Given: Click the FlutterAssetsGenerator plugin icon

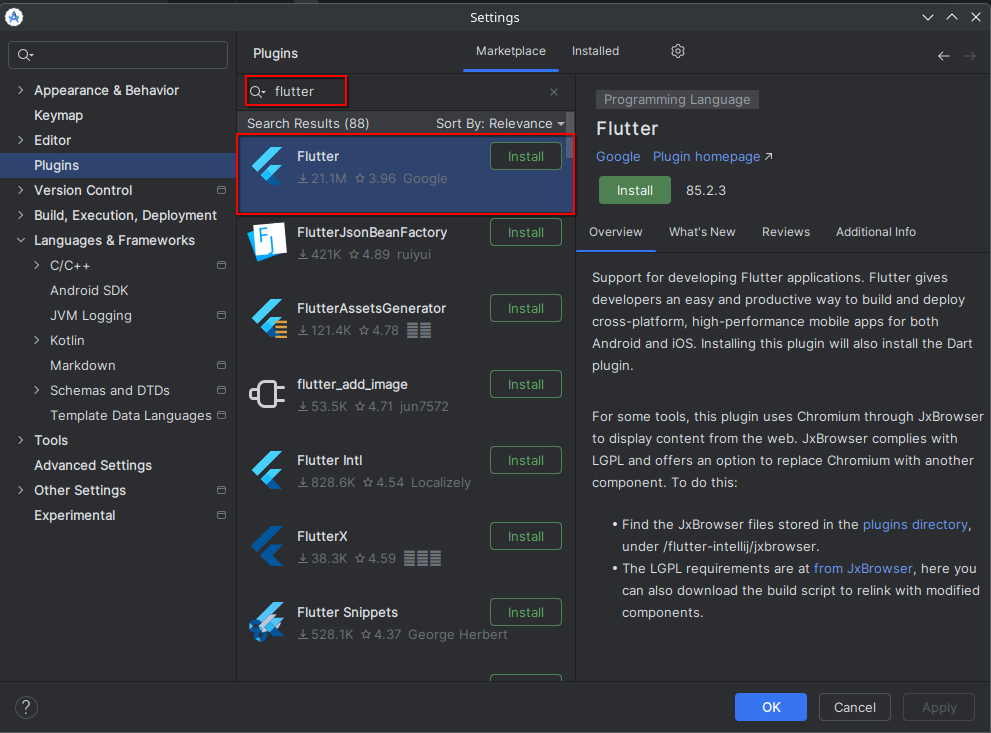Looking at the screenshot, I should click(x=269, y=318).
